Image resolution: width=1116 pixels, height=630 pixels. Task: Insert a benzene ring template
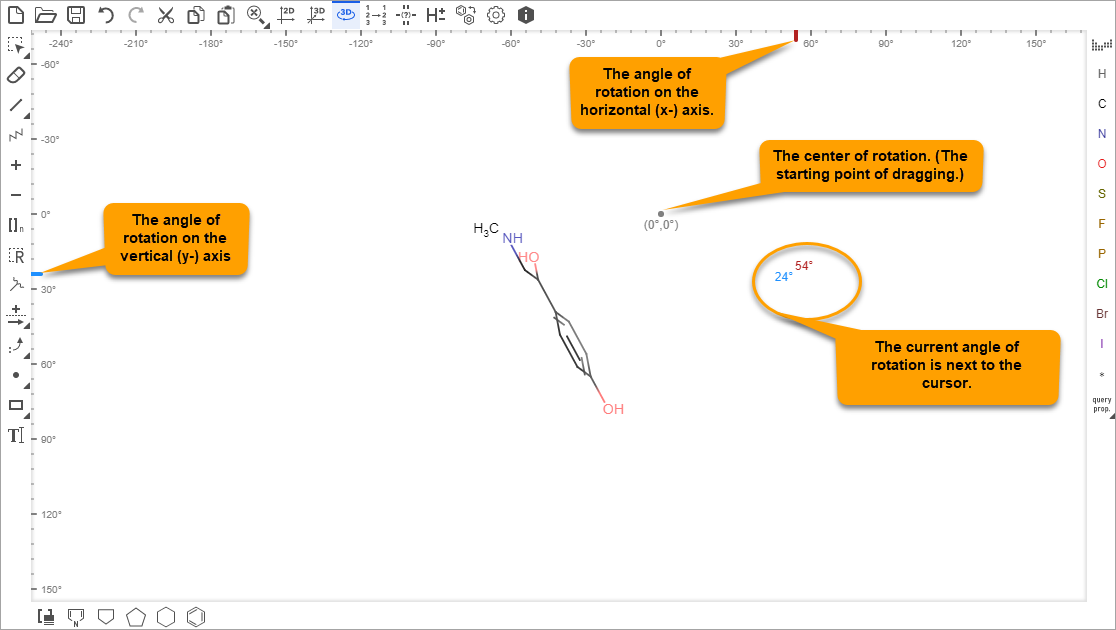(197, 617)
